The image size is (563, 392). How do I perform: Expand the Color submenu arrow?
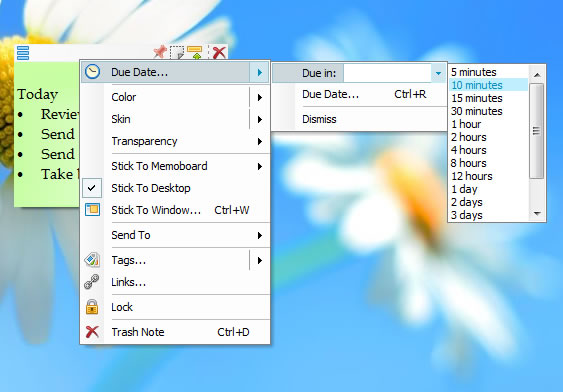259,97
